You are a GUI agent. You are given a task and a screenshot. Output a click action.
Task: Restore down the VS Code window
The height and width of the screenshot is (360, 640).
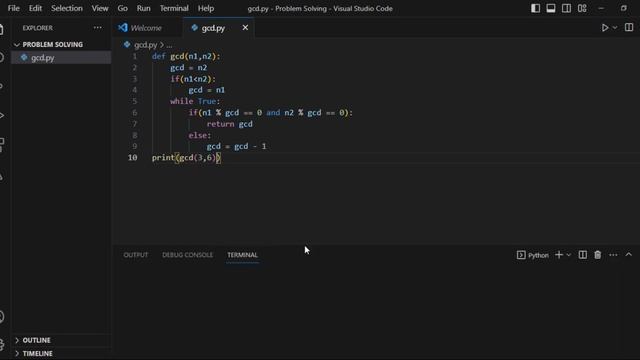[624, 8]
